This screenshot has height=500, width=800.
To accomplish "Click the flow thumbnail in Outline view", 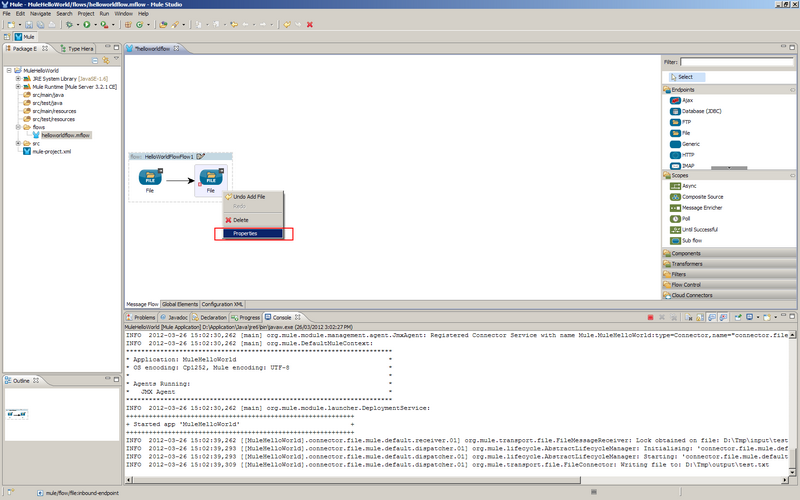I will [17, 414].
